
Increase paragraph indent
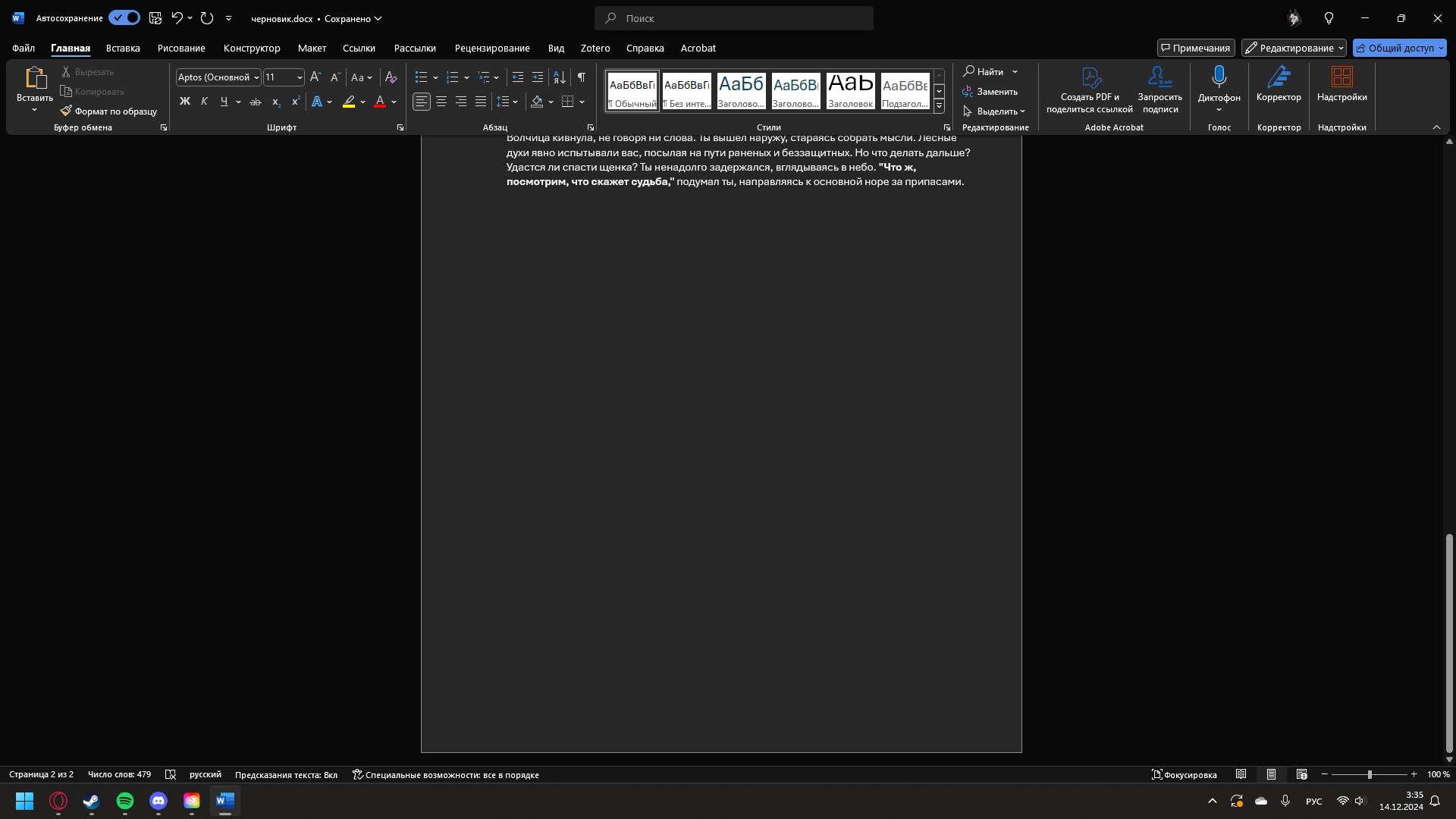[x=538, y=77]
